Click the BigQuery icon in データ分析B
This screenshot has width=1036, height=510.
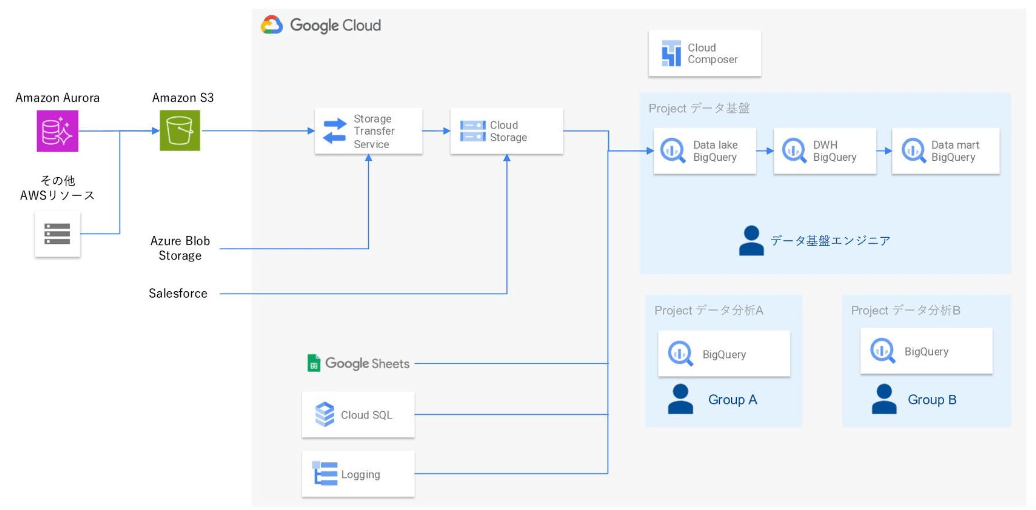tap(883, 352)
